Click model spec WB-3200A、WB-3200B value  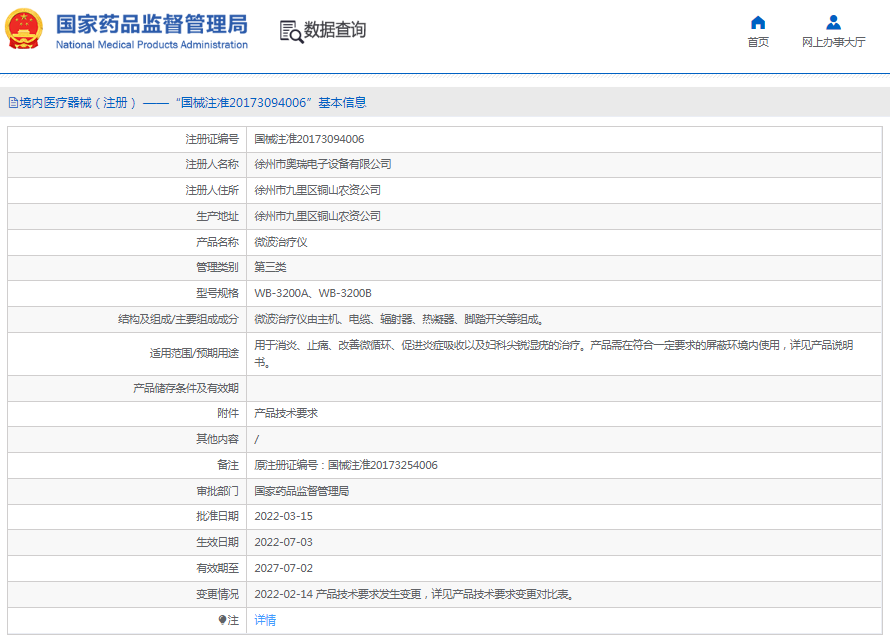coord(313,293)
